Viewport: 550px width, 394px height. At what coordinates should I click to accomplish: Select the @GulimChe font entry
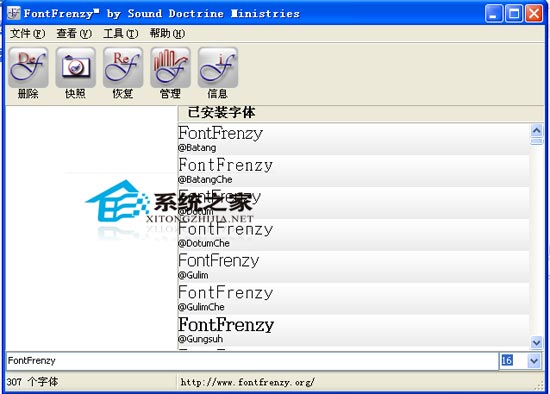pyautogui.click(x=354, y=299)
